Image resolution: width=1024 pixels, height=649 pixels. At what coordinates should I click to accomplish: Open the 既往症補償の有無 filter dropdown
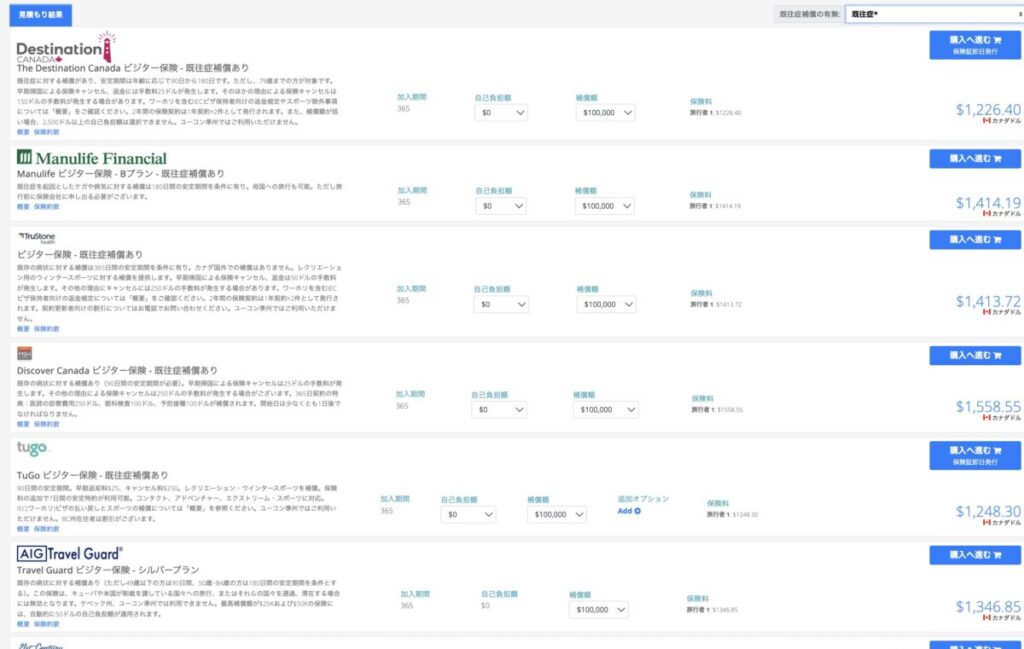[x=934, y=14]
